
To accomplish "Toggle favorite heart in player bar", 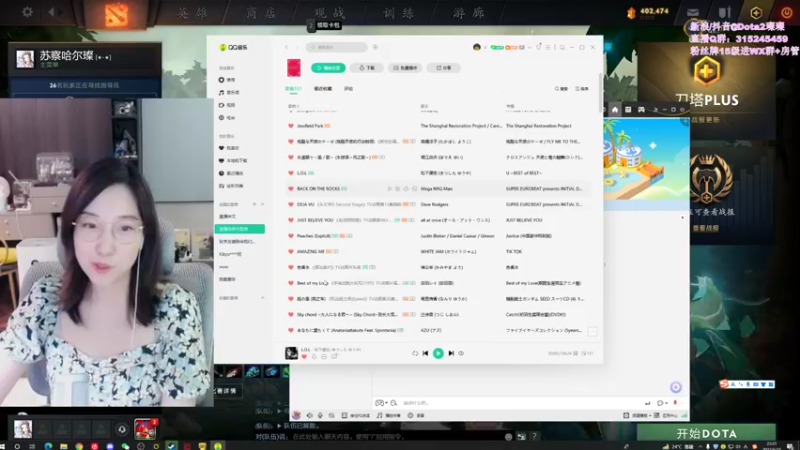I will click(304, 357).
